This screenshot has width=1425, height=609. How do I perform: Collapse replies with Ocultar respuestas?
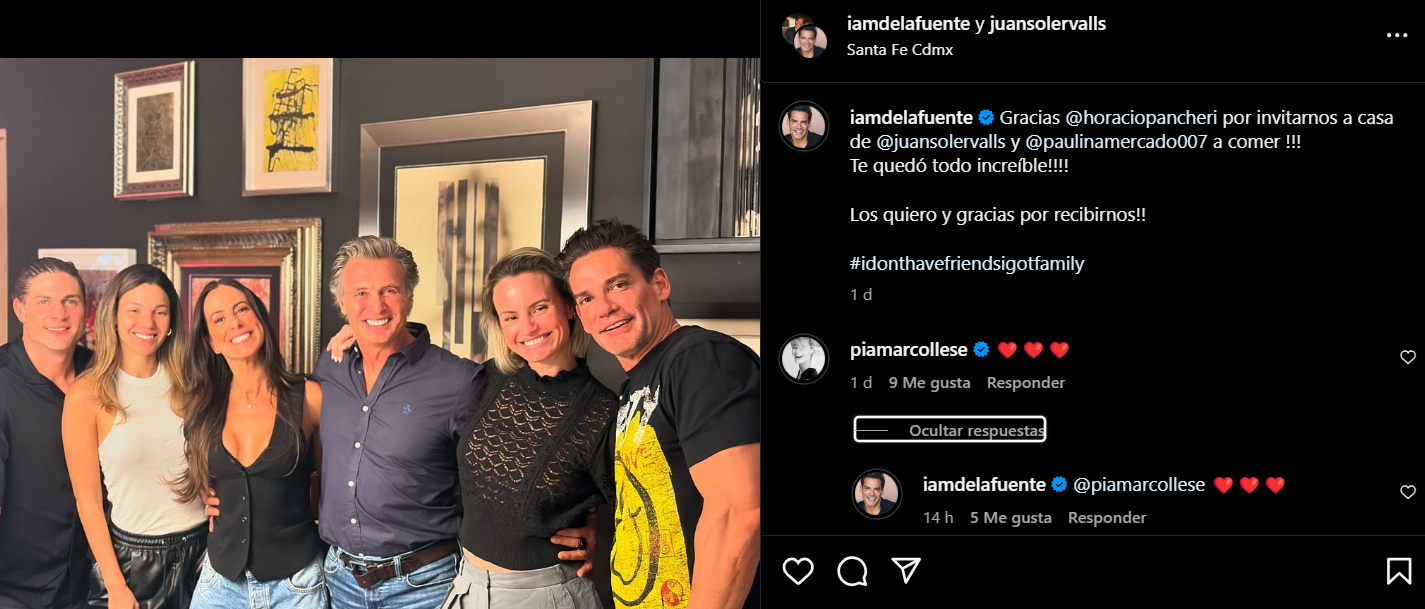pos(950,430)
